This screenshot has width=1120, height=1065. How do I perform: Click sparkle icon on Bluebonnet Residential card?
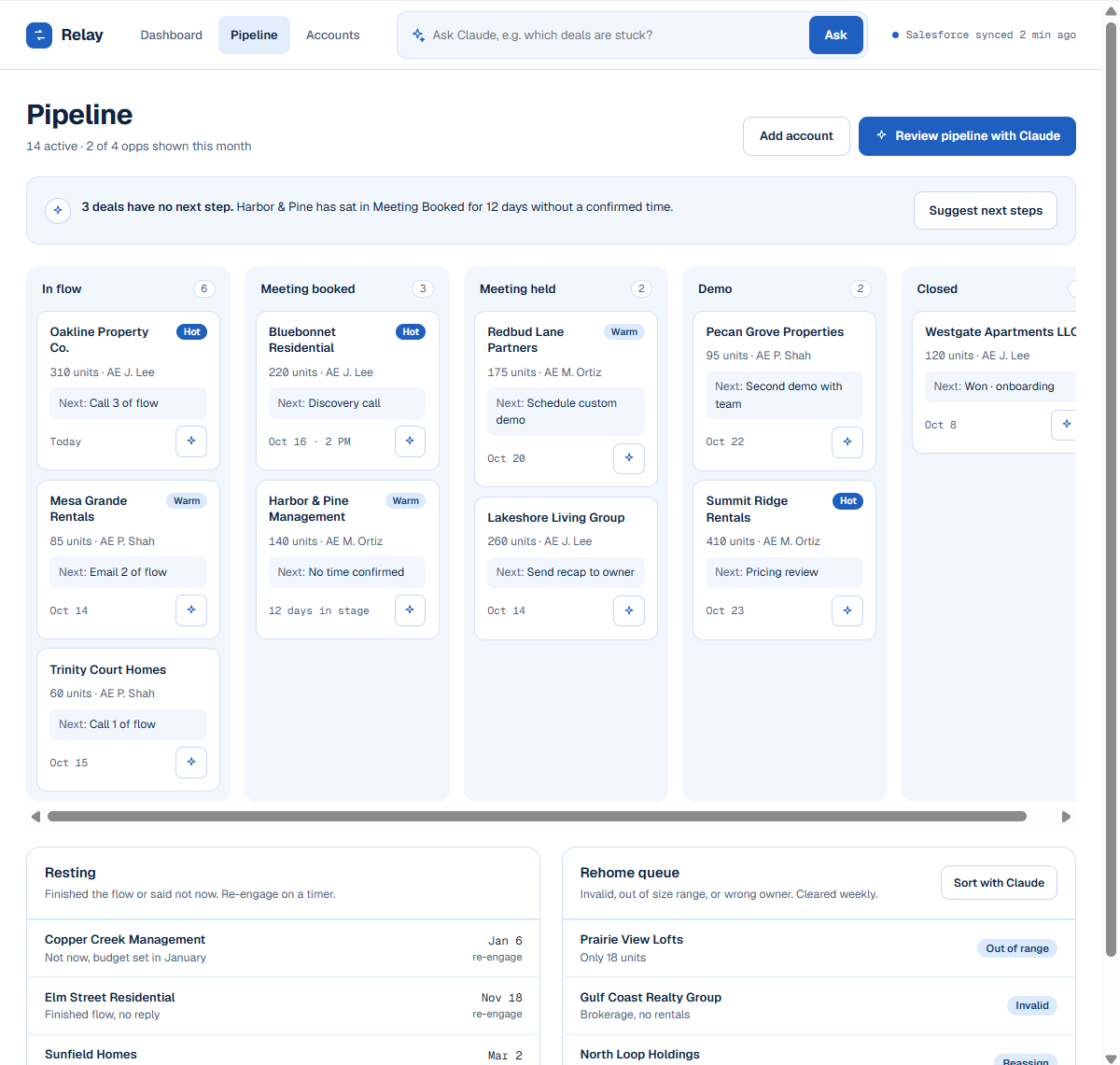tap(410, 441)
